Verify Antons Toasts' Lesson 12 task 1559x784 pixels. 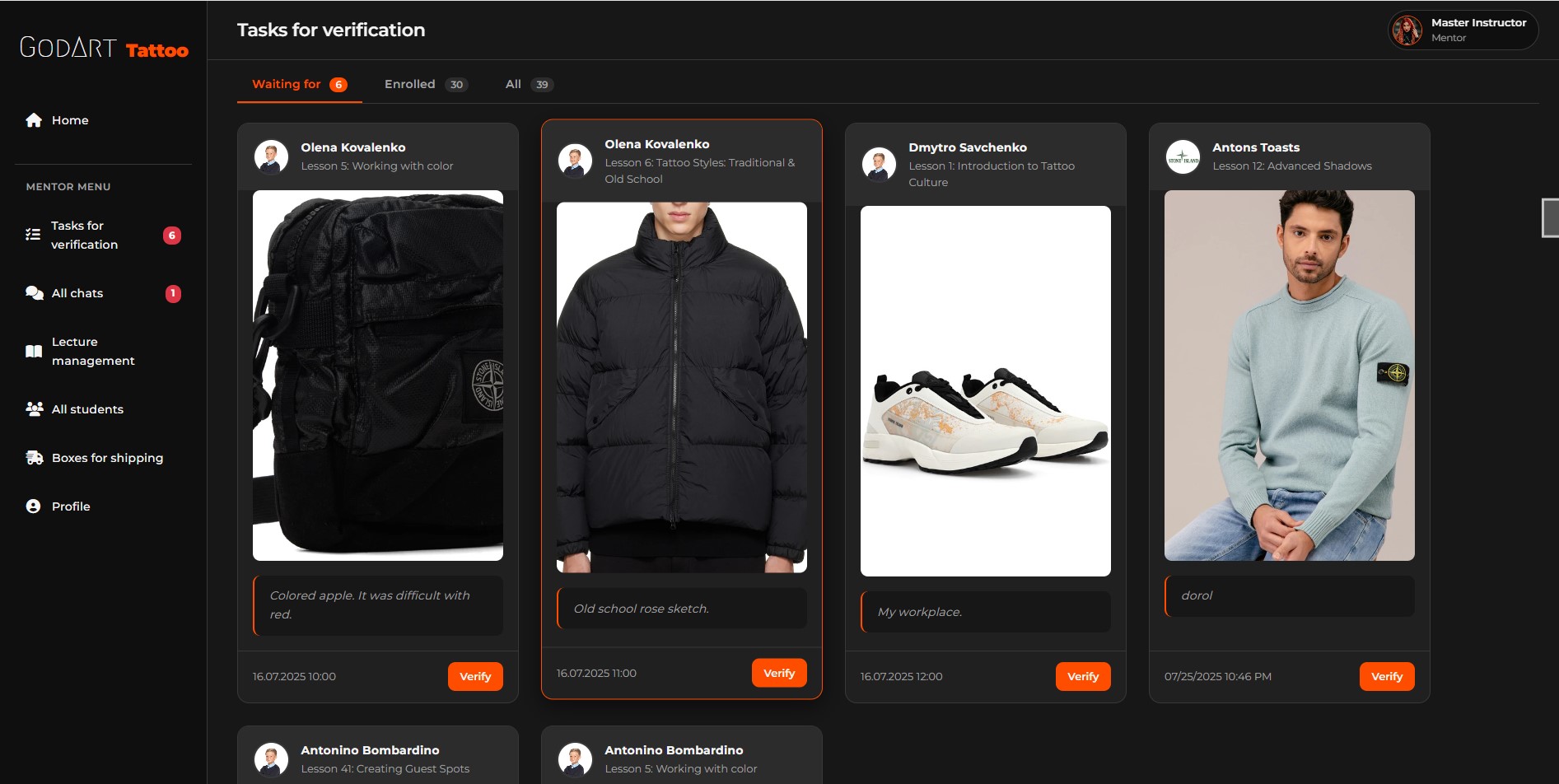1387,676
